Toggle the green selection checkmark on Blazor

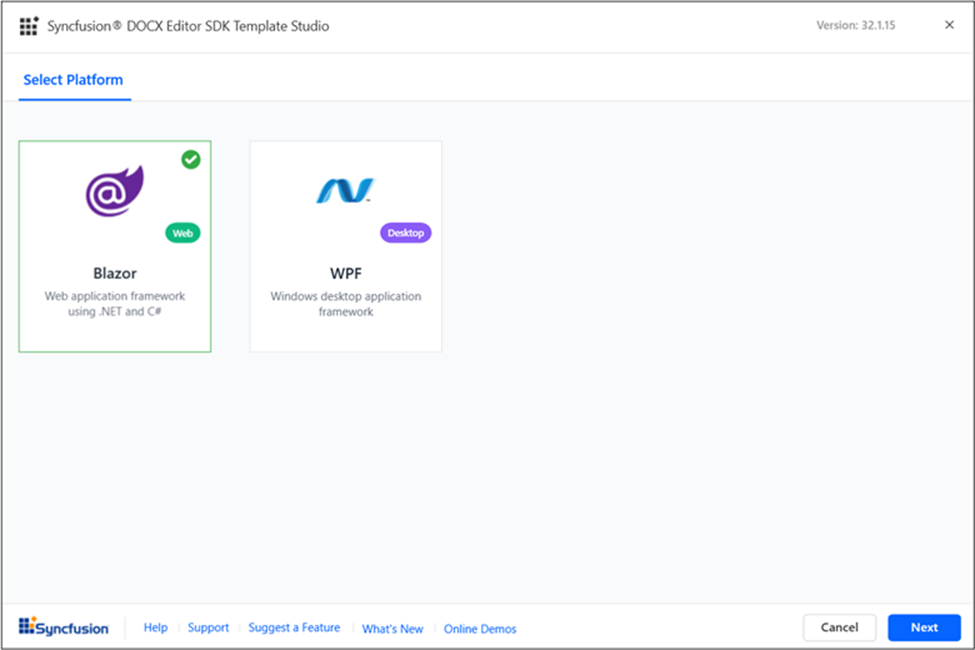(x=191, y=159)
